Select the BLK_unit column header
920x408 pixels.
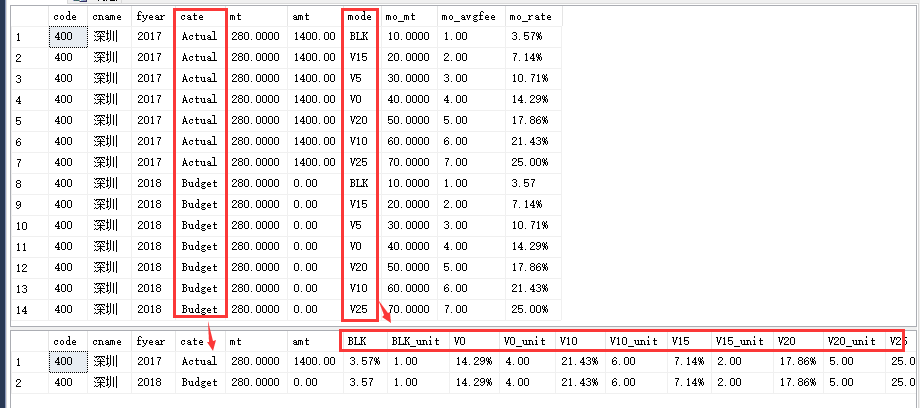tap(417, 341)
